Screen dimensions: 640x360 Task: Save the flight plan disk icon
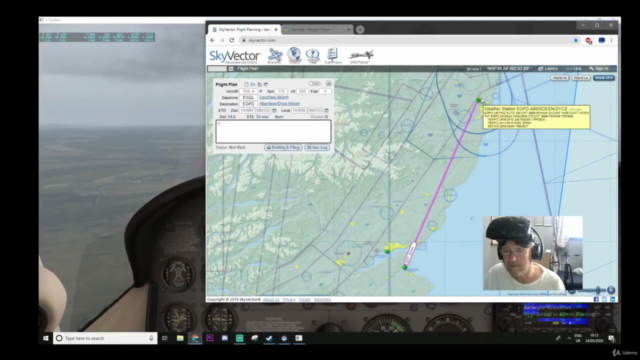click(259, 84)
